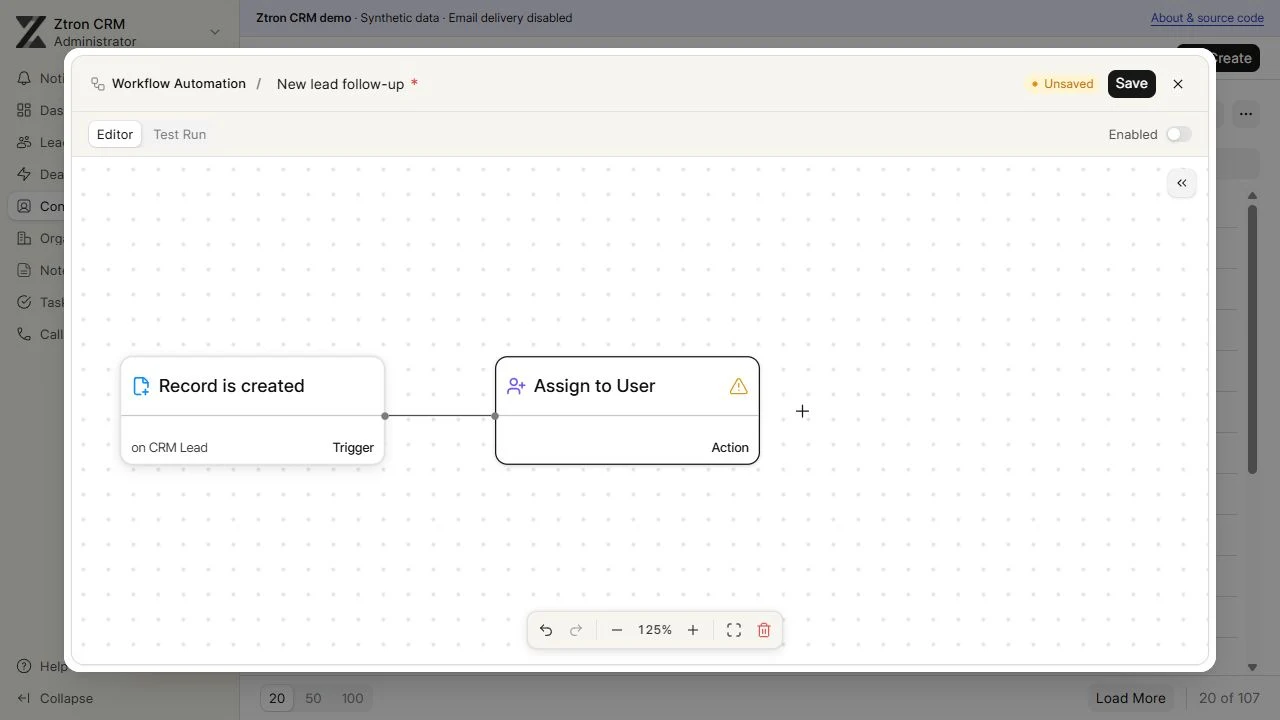Set page size to 100
The height and width of the screenshot is (720, 1280).
352,698
